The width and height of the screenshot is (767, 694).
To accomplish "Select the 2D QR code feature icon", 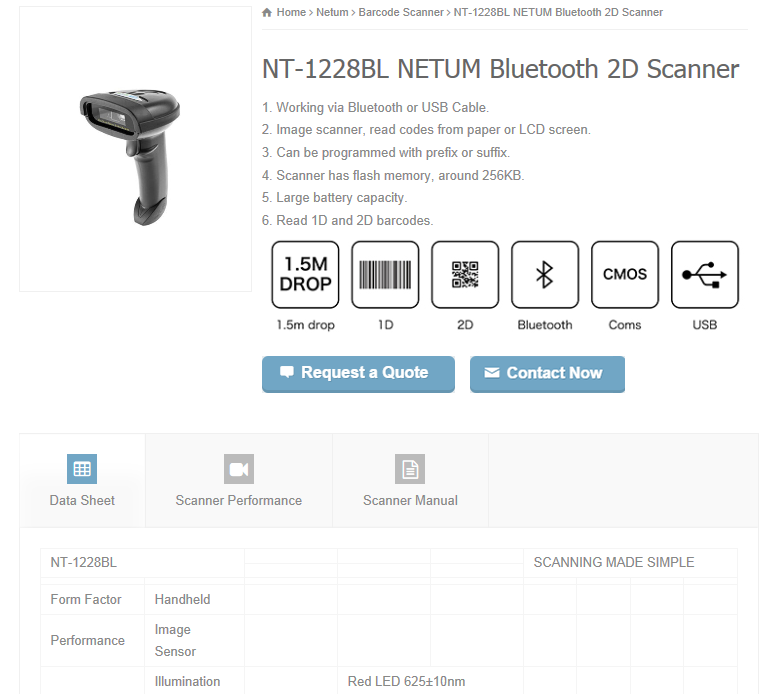I will point(465,274).
